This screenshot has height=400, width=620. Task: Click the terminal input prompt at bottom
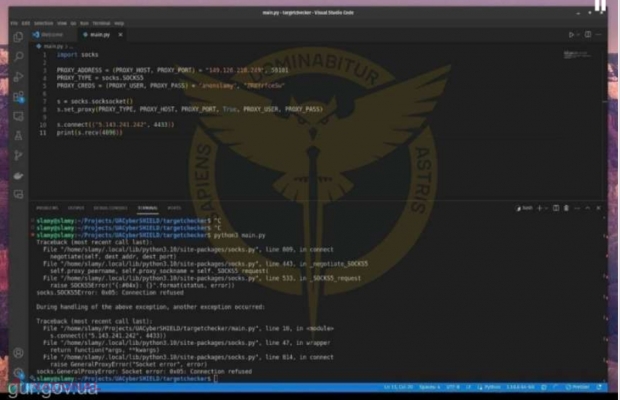(x=215, y=379)
